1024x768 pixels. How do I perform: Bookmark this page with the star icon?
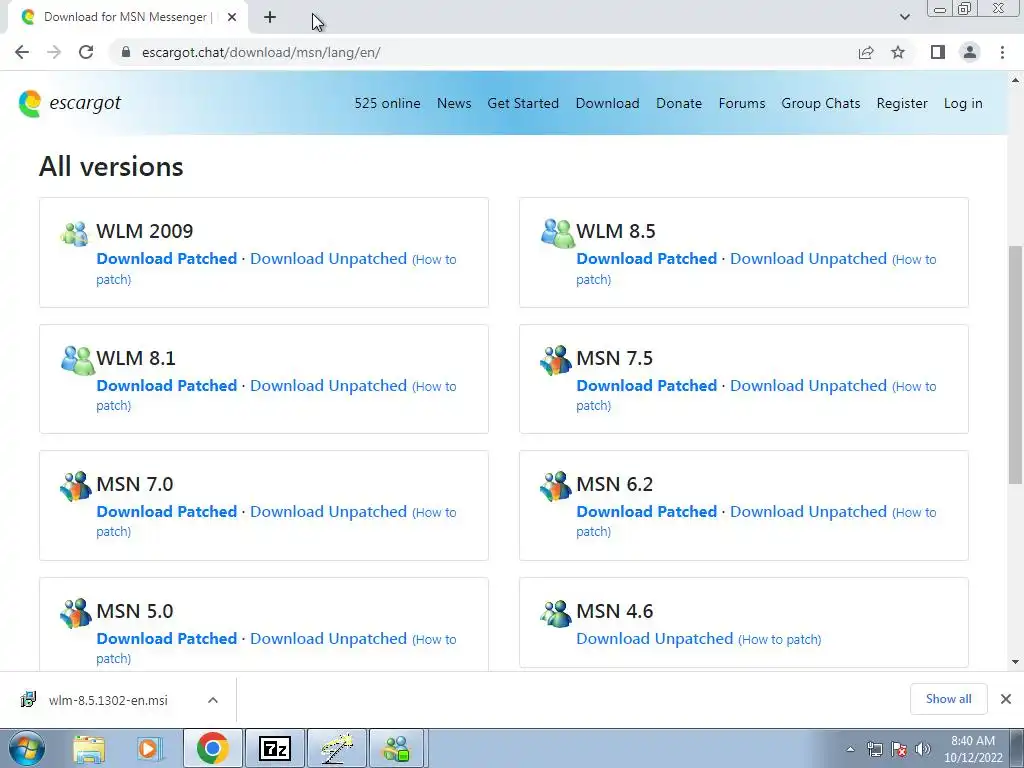point(898,52)
